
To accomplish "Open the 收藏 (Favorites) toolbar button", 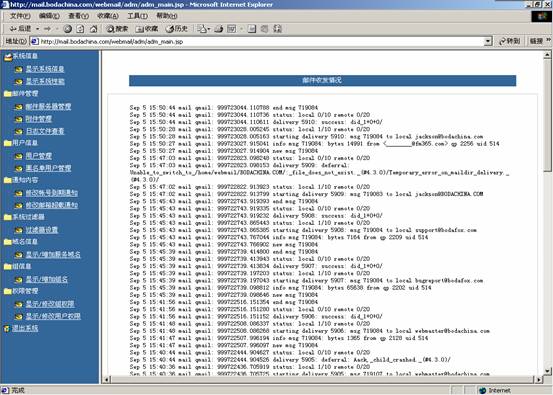I will [147, 29].
